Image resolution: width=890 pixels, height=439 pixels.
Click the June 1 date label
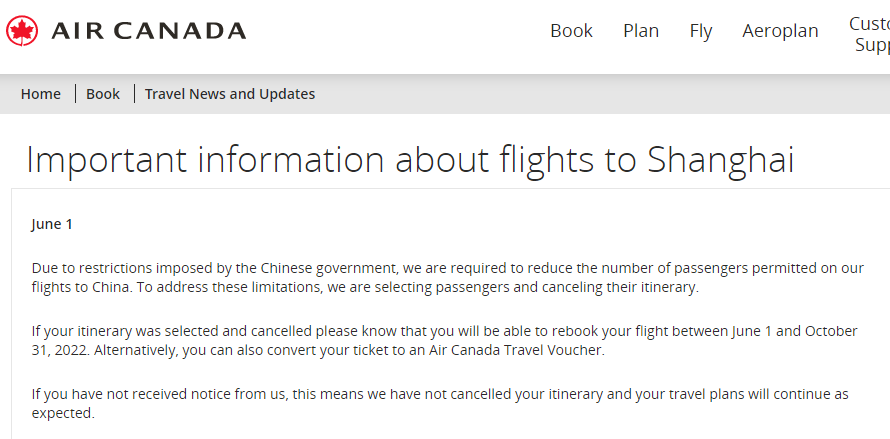(x=52, y=224)
